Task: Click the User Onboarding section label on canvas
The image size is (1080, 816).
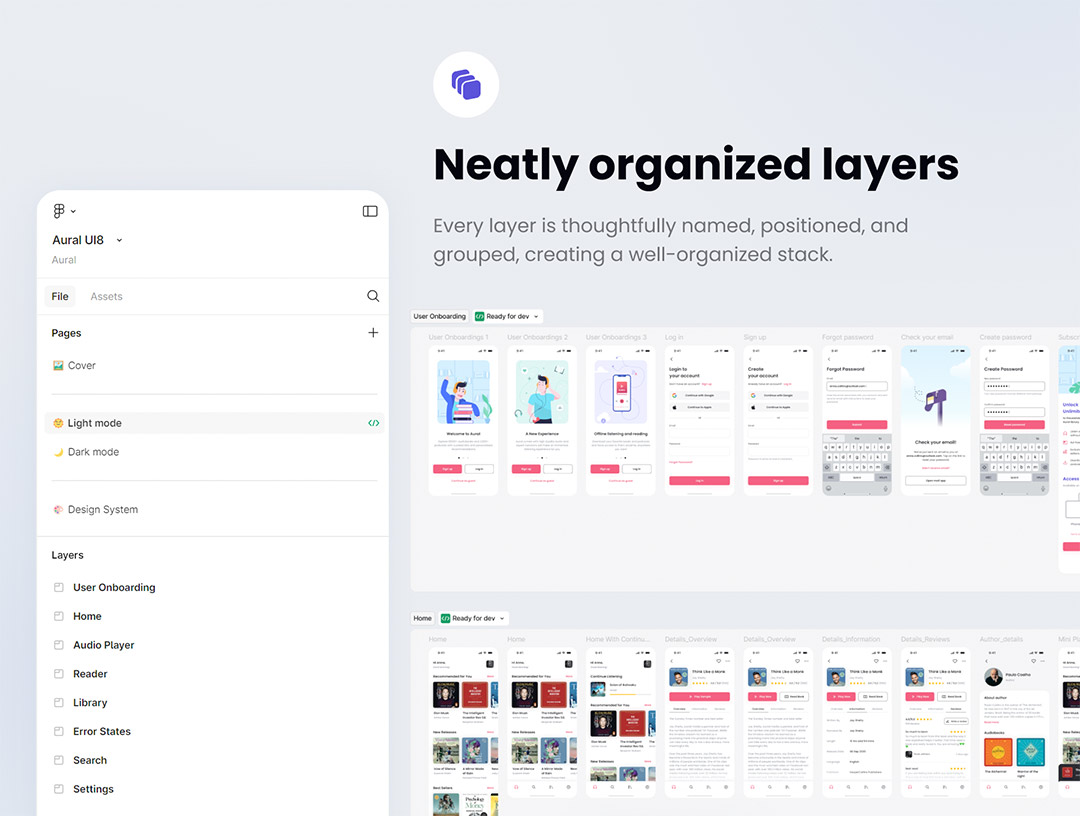Action: pyautogui.click(x=440, y=316)
